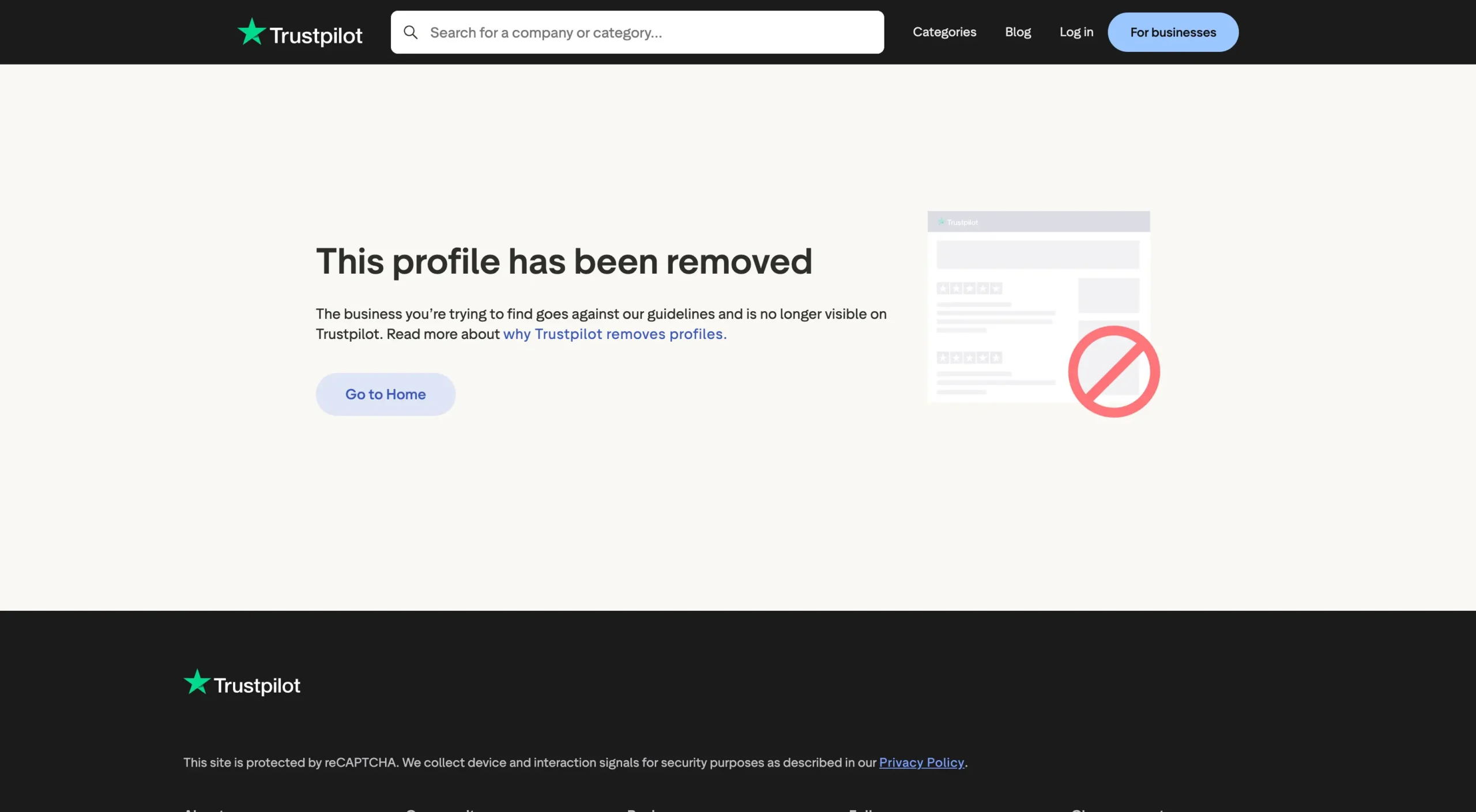
Task: Open the why Trustpilot removes profiles link
Action: coord(615,334)
